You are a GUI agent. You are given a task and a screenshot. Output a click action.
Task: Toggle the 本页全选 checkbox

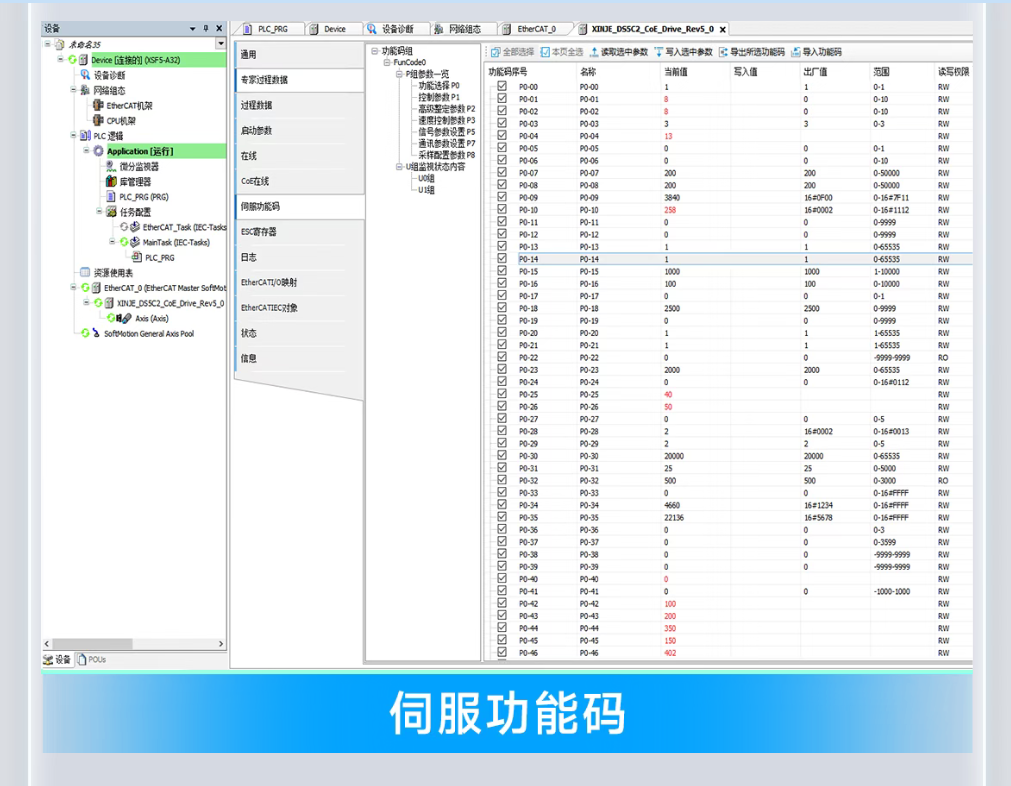pyautogui.click(x=546, y=53)
